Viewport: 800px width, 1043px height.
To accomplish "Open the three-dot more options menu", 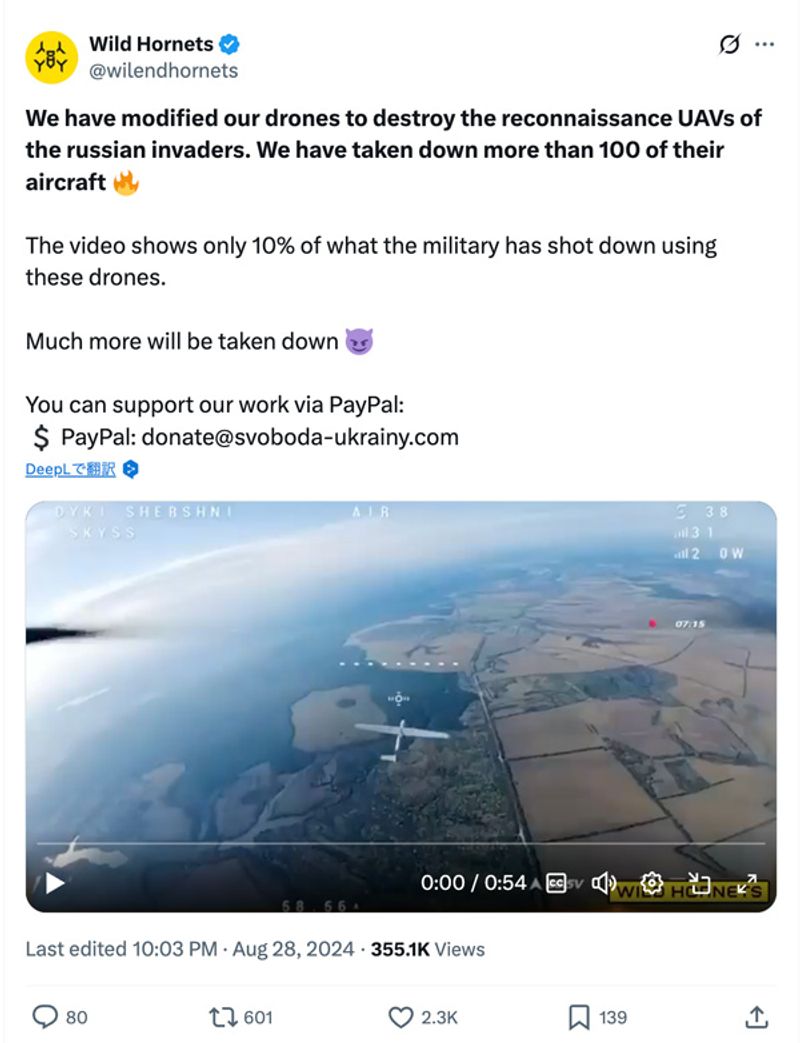I will pyautogui.click(x=764, y=45).
